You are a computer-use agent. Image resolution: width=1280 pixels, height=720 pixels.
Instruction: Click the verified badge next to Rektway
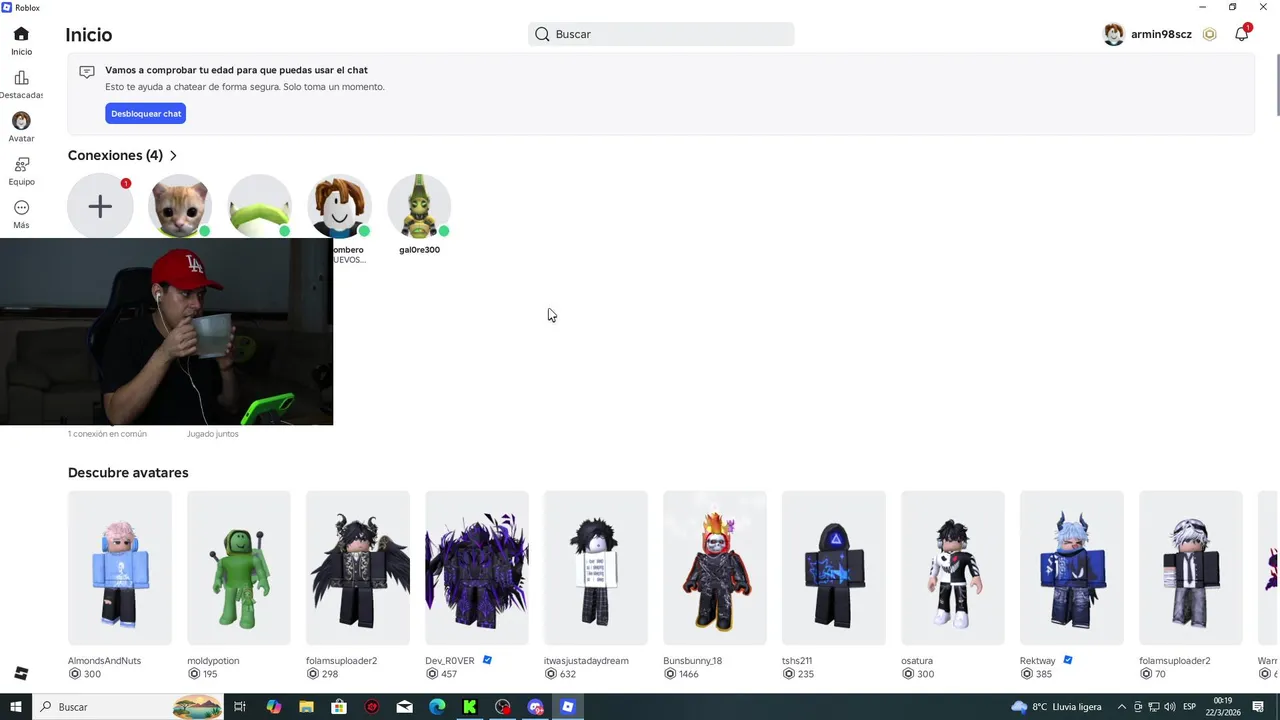tap(1068, 660)
